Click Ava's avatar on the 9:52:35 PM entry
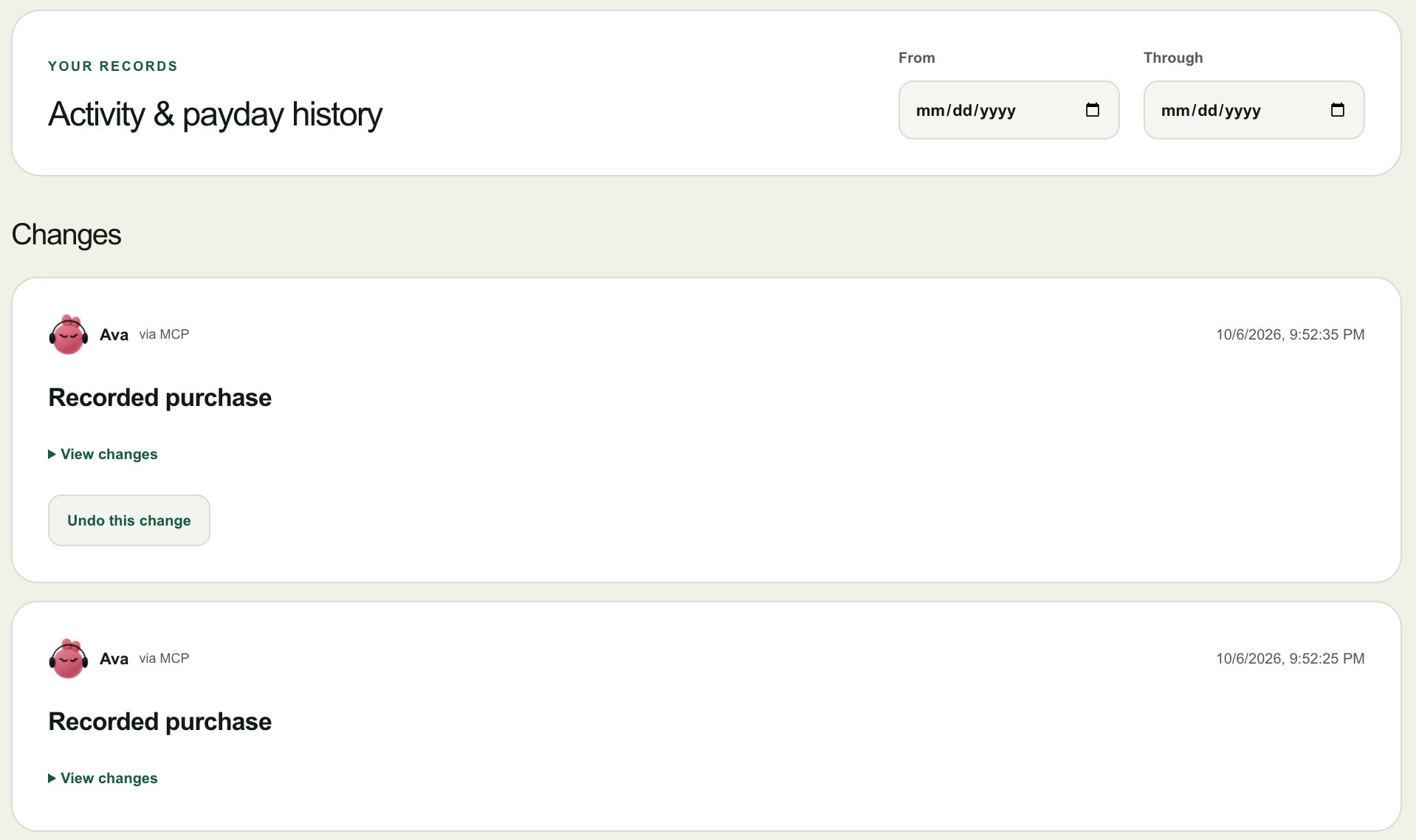Image resolution: width=1416 pixels, height=840 pixels. click(x=68, y=334)
